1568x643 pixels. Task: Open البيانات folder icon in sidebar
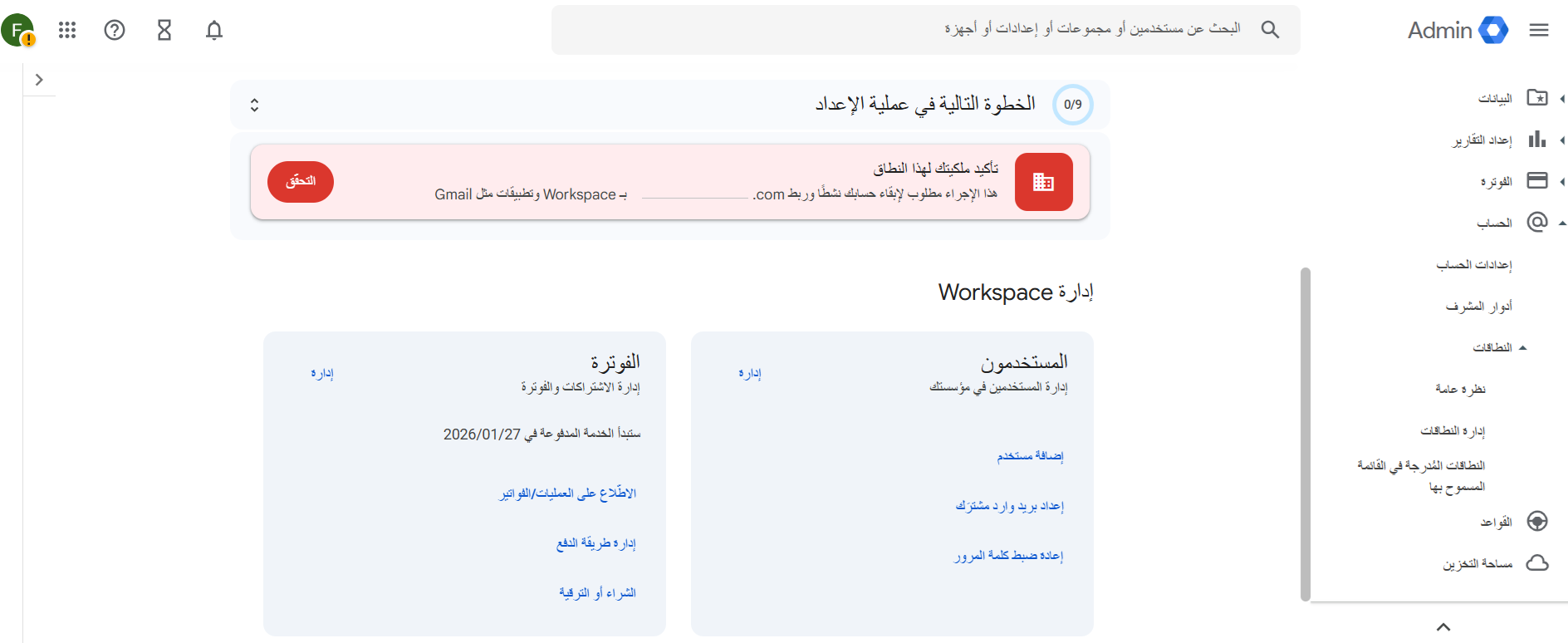click(1537, 98)
